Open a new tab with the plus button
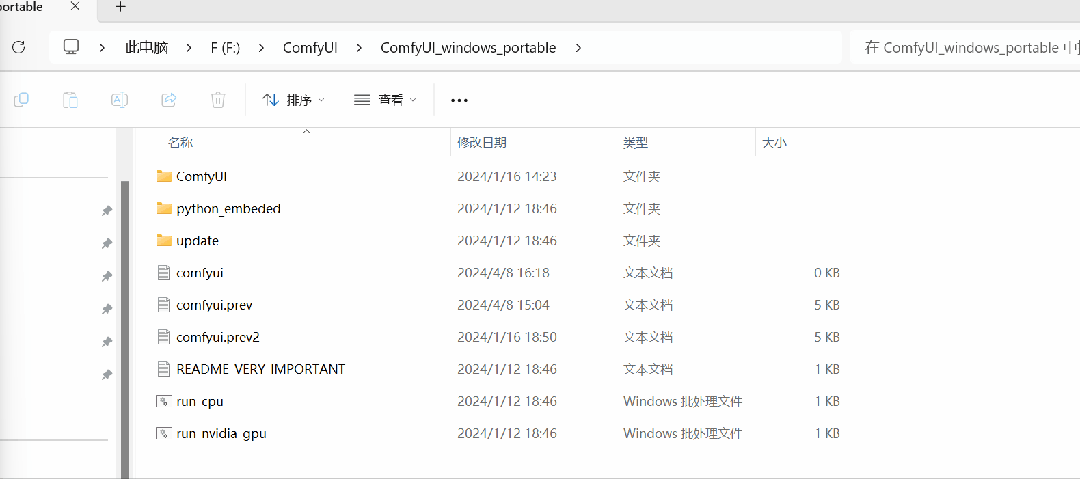The height and width of the screenshot is (479, 1080). 121,7
